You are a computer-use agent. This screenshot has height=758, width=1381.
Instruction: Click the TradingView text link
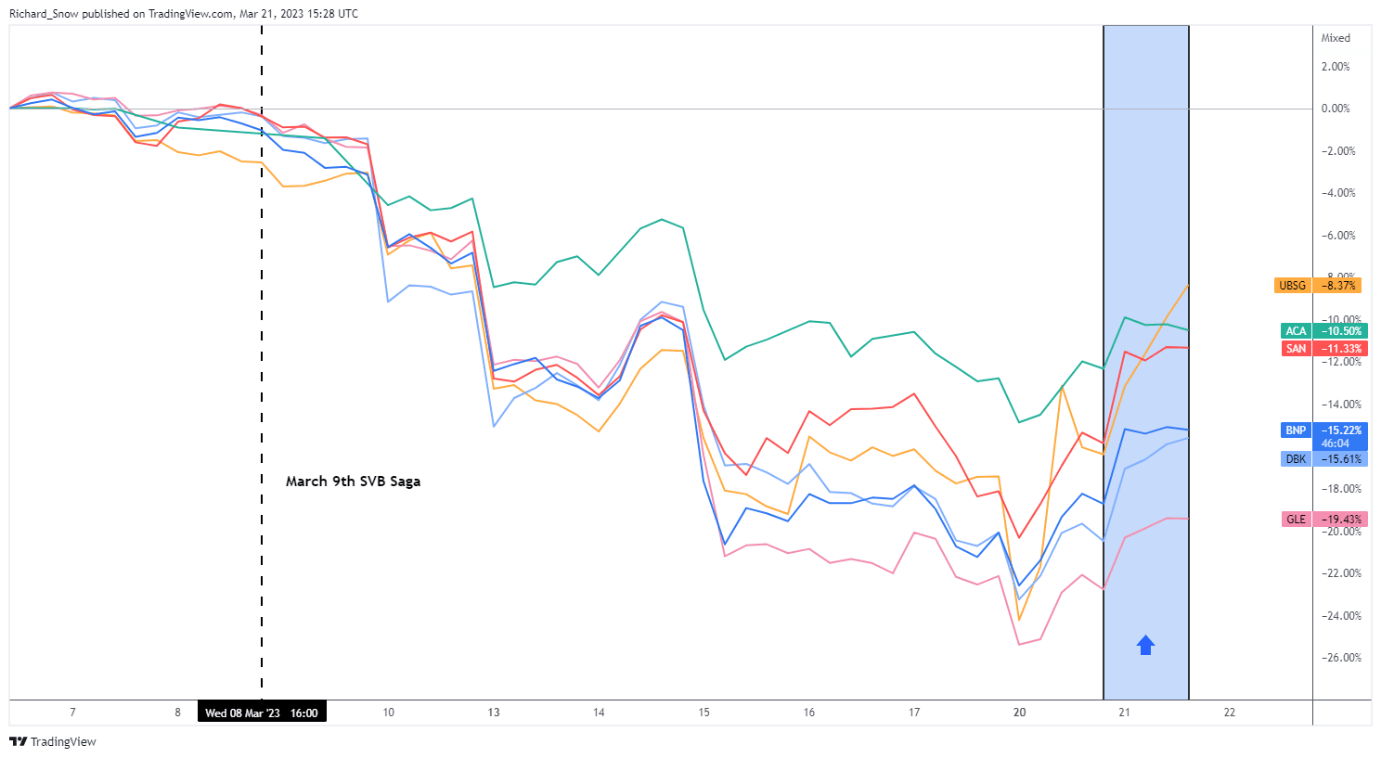pyautogui.click(x=63, y=742)
